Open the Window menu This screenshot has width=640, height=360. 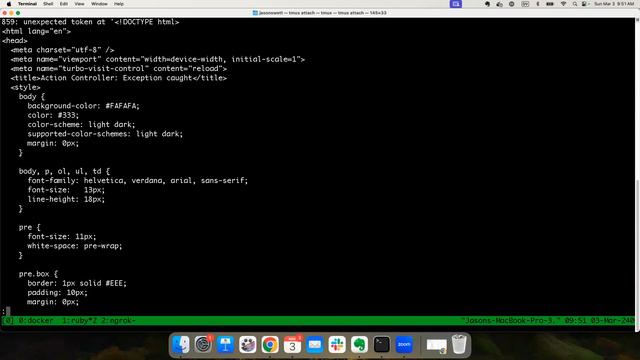(x=99, y=4)
